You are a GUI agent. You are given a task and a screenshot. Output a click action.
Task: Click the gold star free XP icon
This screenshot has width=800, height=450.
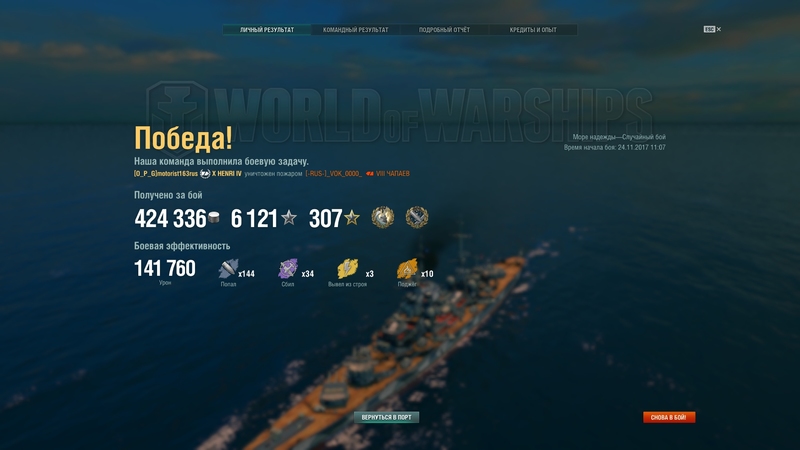tap(352, 218)
